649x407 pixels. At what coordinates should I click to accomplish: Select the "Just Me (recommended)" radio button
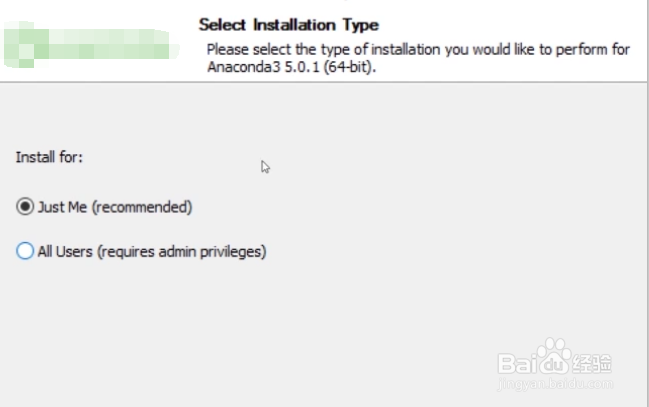(x=25, y=207)
